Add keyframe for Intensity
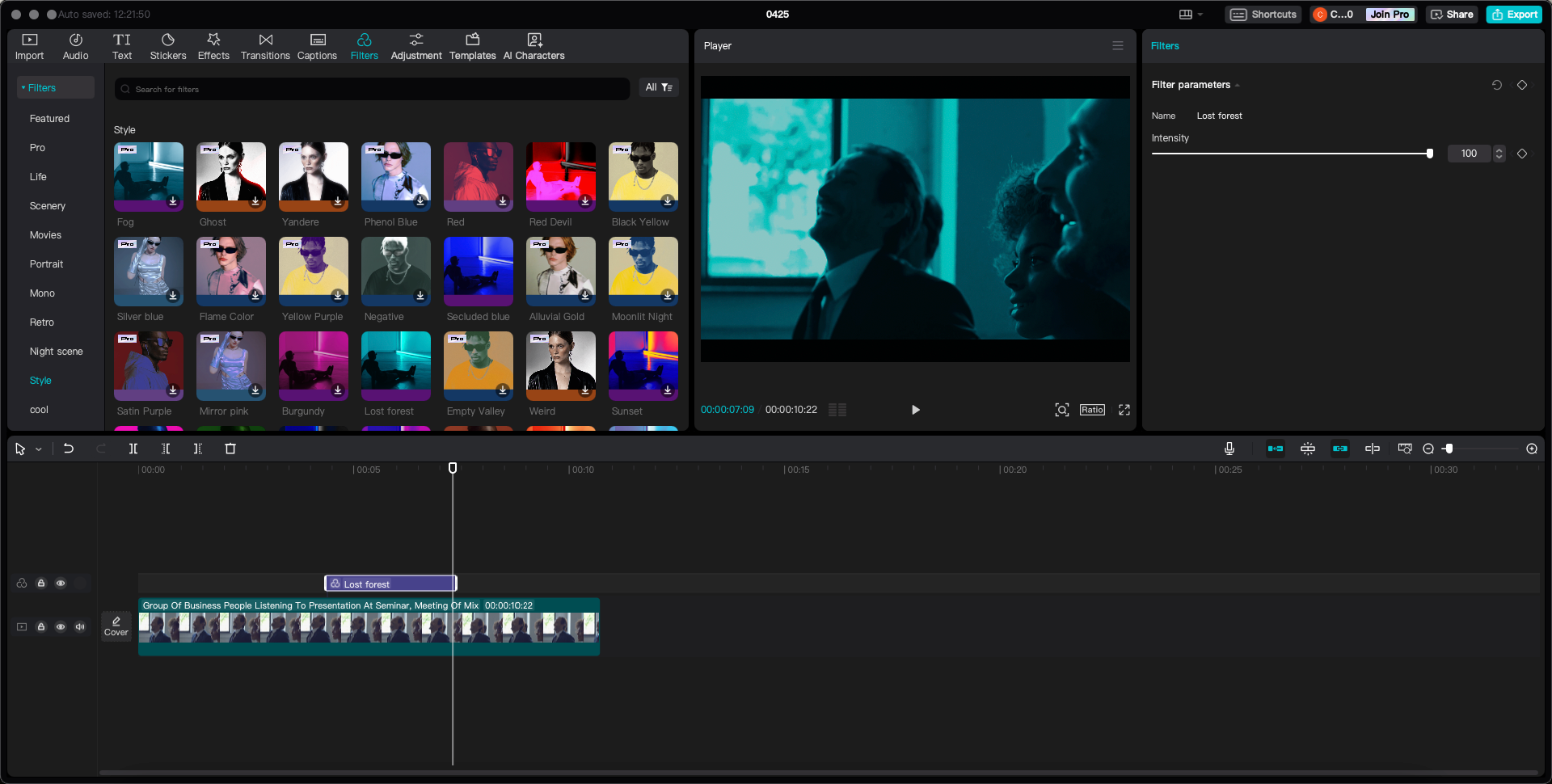This screenshot has height=784, width=1552. [1522, 154]
